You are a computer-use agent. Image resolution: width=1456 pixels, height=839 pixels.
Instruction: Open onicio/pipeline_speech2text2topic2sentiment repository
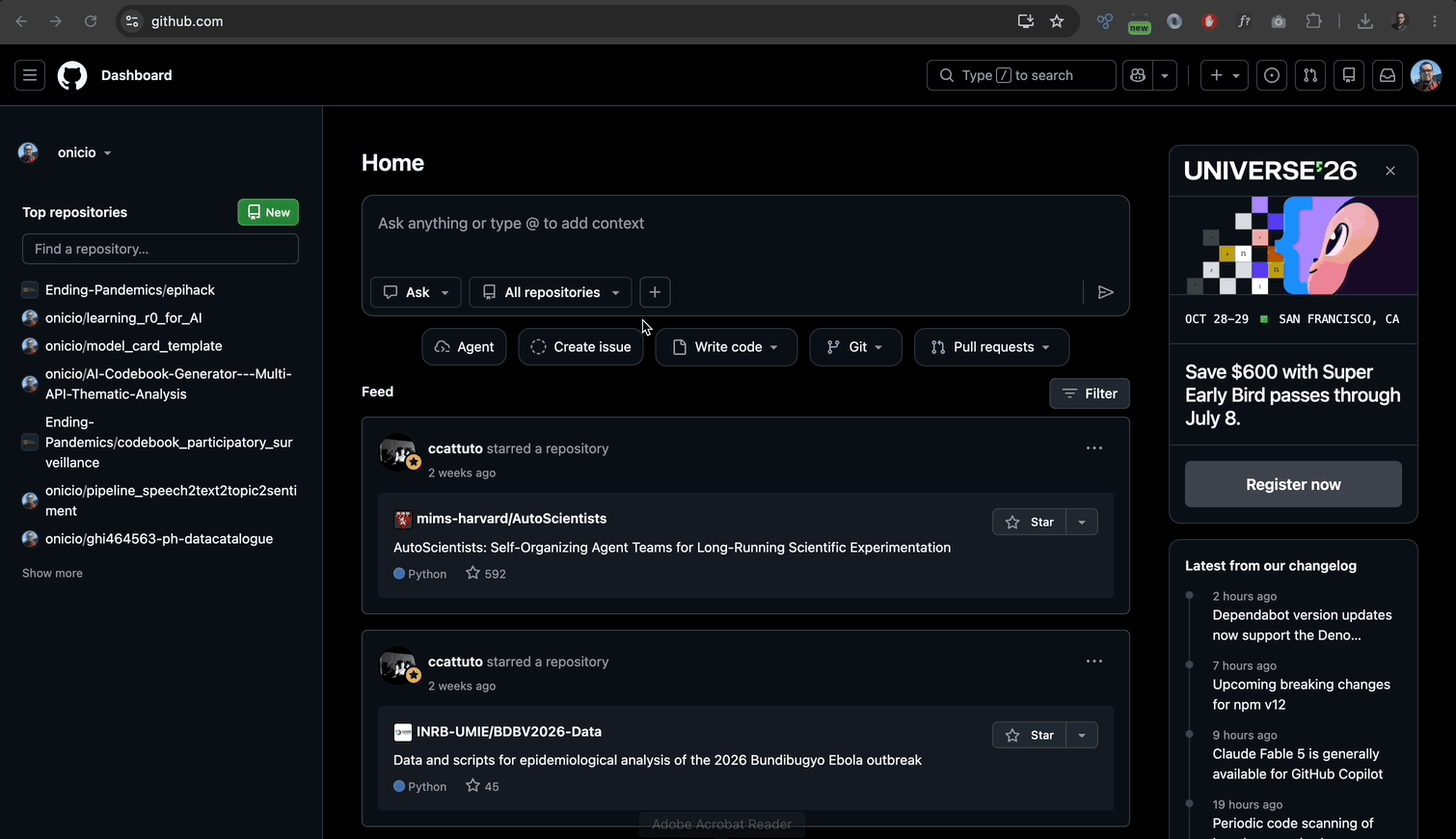tap(171, 501)
